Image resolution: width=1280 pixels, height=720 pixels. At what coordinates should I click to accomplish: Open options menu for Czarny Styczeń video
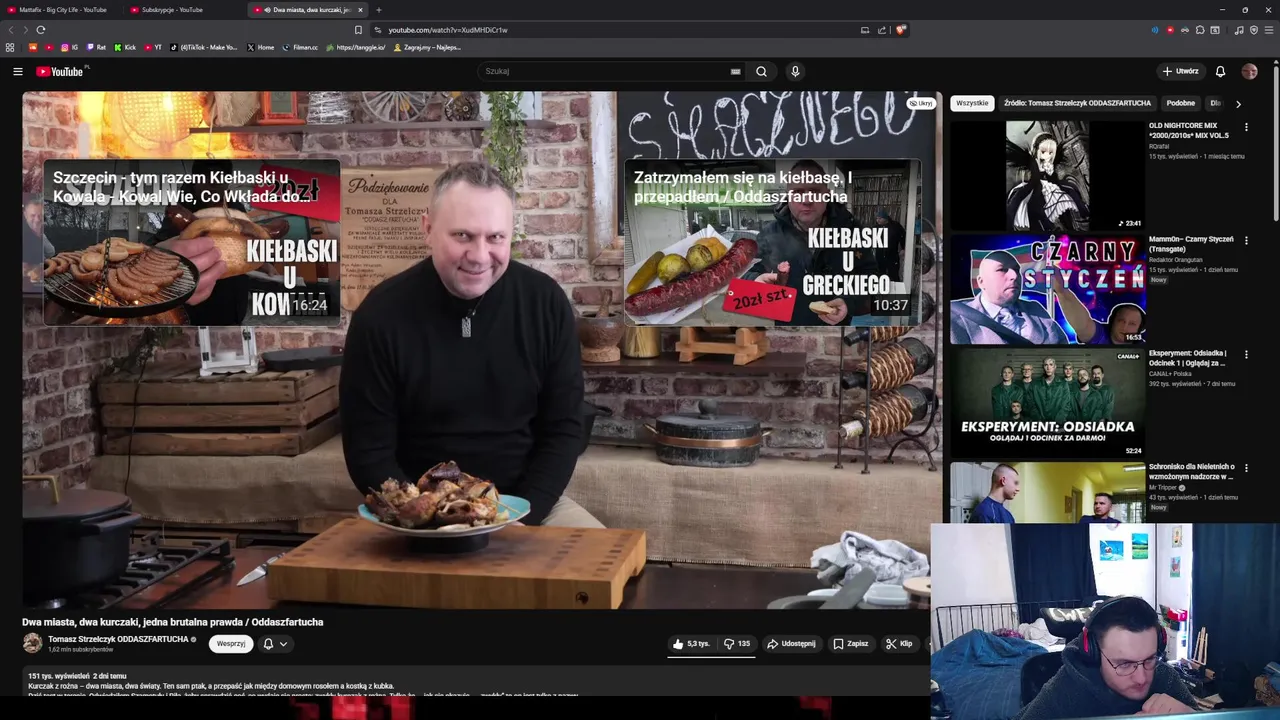click(x=1246, y=241)
